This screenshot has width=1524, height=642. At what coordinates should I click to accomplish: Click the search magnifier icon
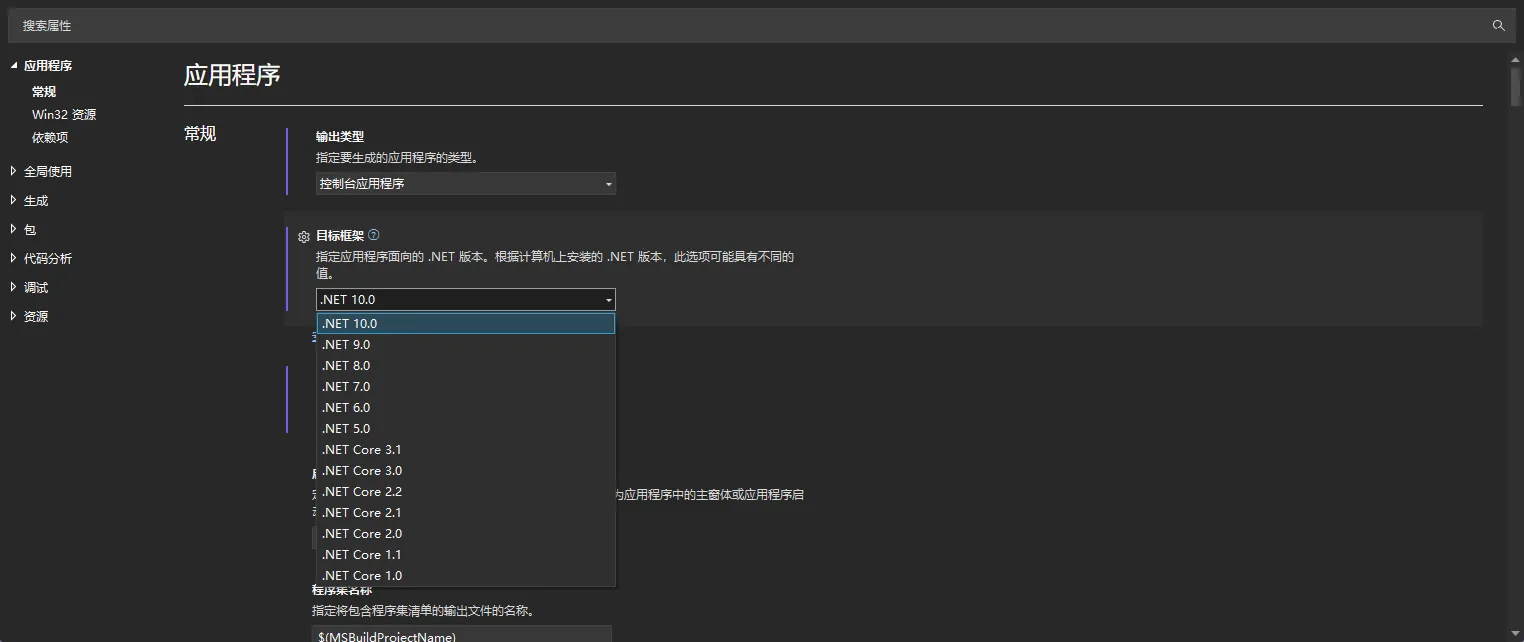1498,26
